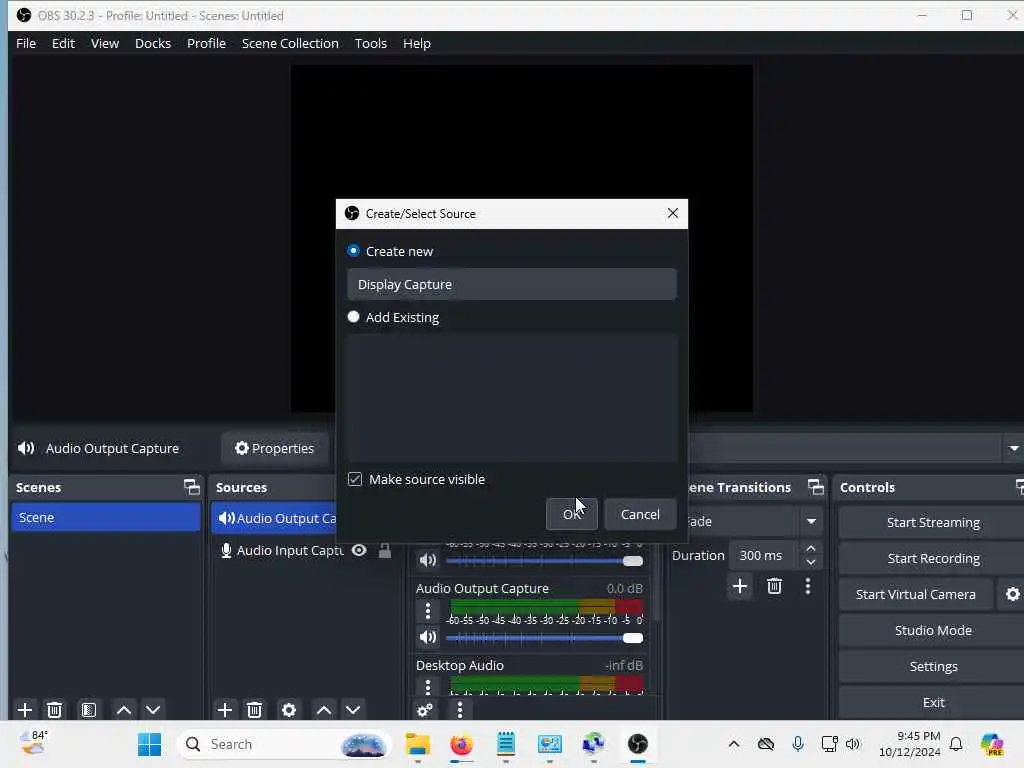
Task: Move scene down with arrow icon
Action: 153,710
